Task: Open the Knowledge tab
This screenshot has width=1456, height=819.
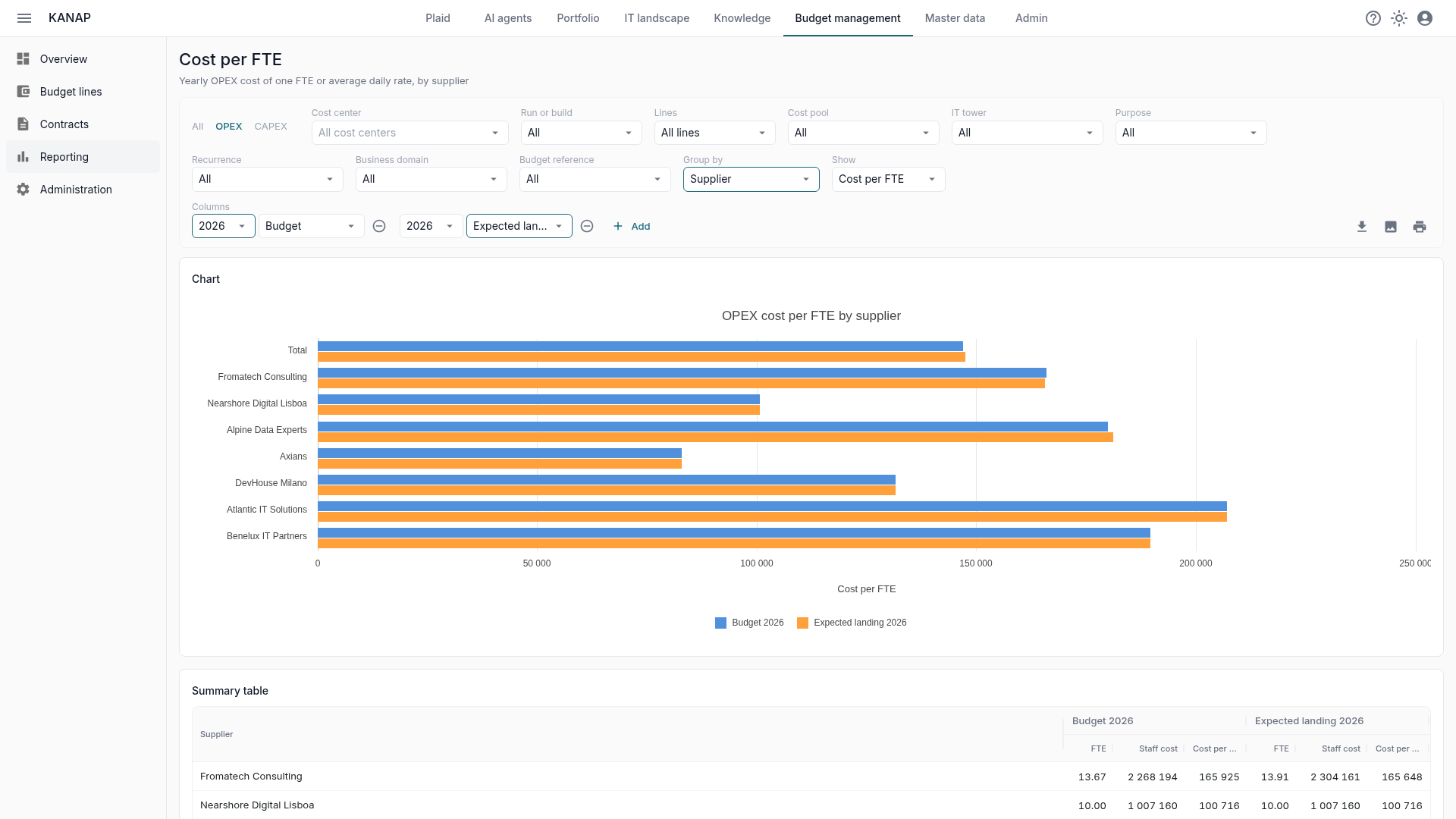Action: pyautogui.click(x=742, y=18)
